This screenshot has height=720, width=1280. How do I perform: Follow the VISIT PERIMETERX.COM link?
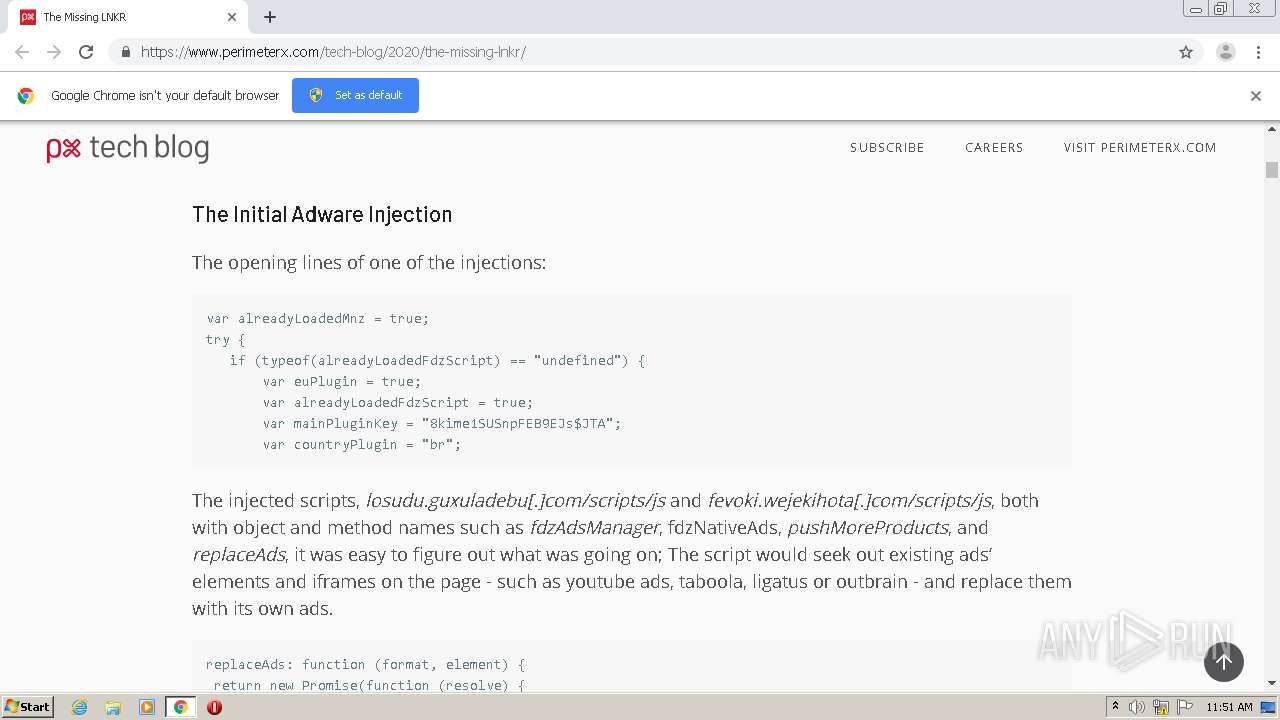pos(1139,147)
